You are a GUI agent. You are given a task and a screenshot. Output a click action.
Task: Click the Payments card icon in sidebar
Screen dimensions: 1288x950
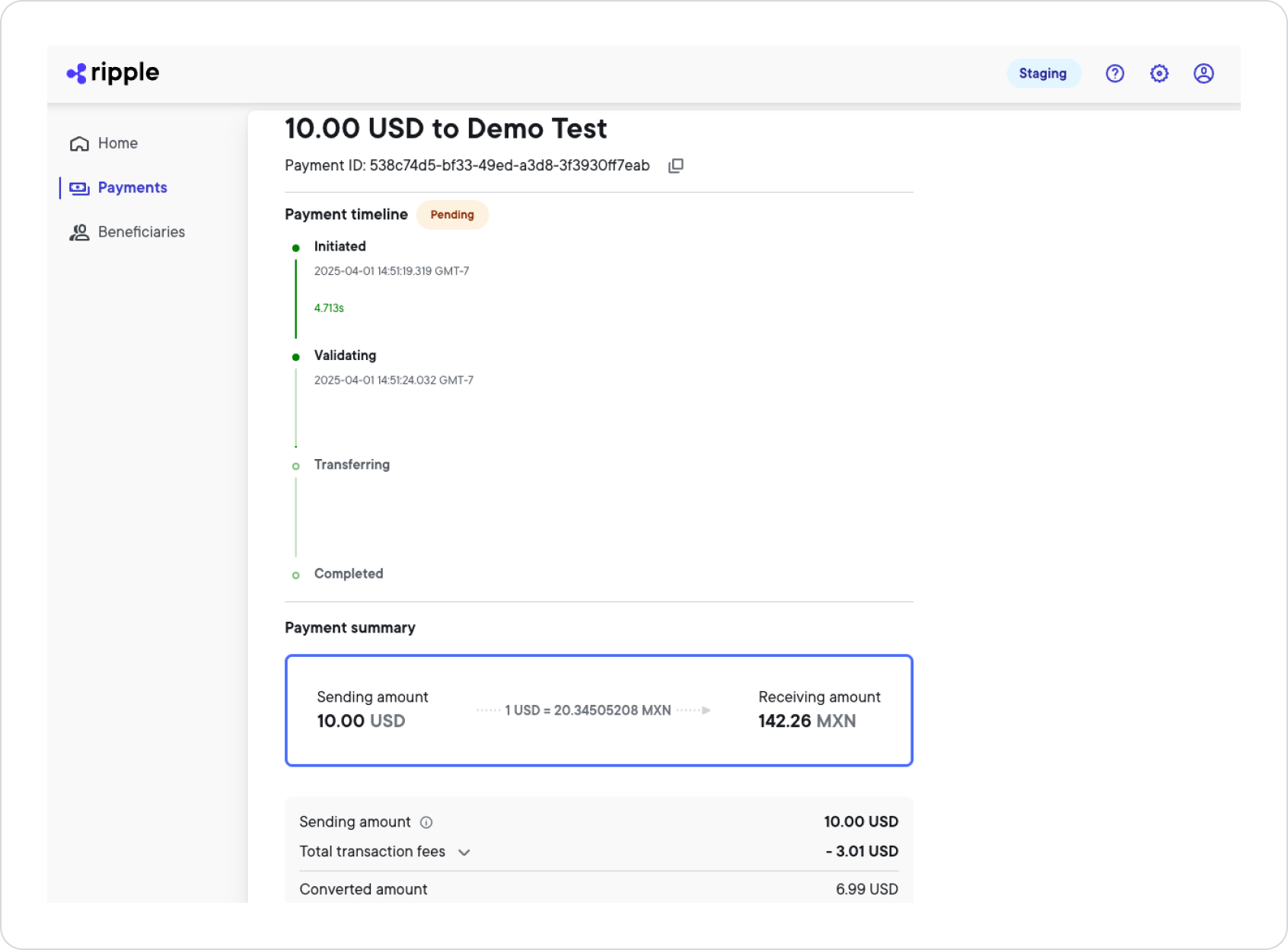(x=79, y=187)
